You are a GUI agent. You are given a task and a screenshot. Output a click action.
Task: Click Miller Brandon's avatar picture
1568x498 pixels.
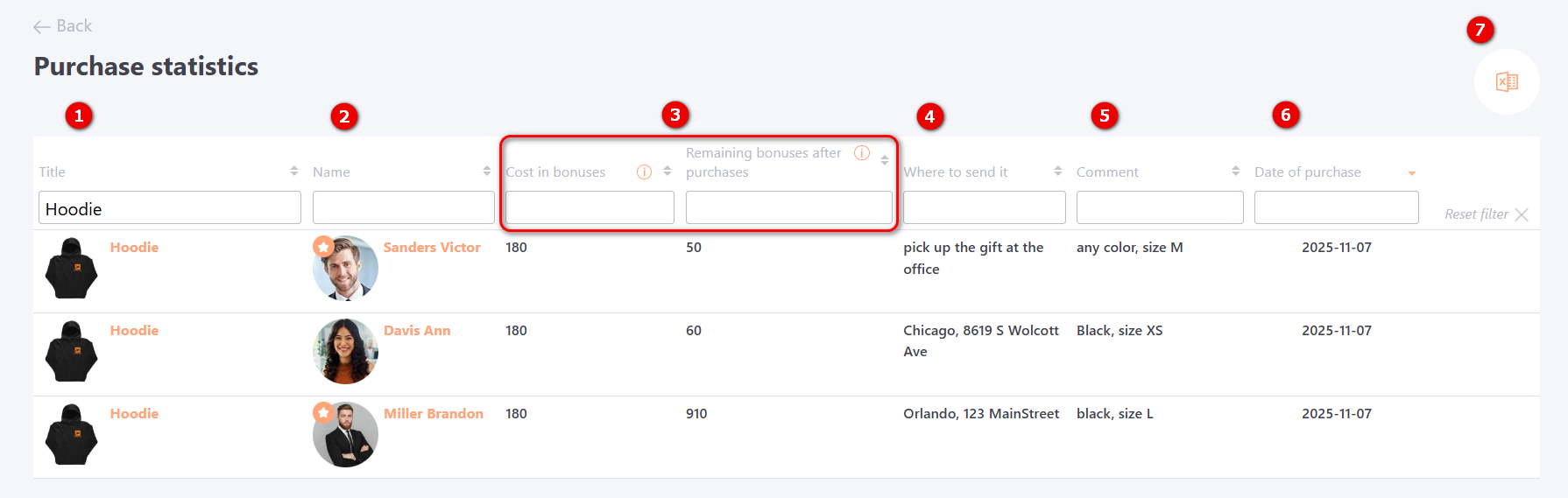pyautogui.click(x=345, y=435)
